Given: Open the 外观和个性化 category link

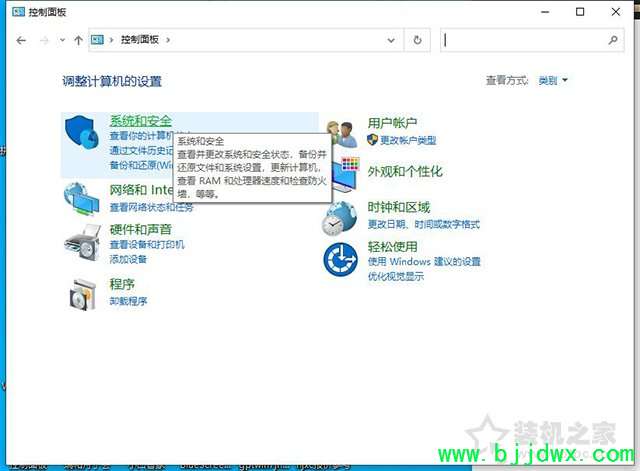Looking at the screenshot, I should (405, 171).
